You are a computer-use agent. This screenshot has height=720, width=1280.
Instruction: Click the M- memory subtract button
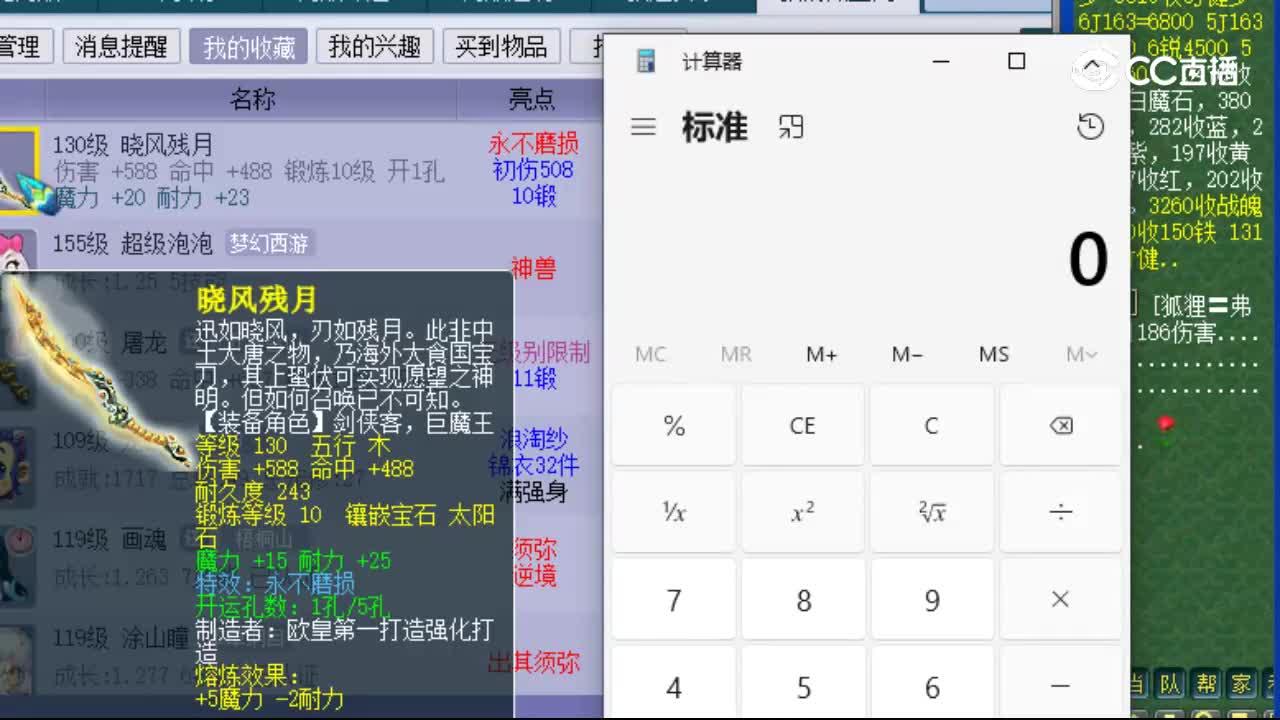coord(907,354)
